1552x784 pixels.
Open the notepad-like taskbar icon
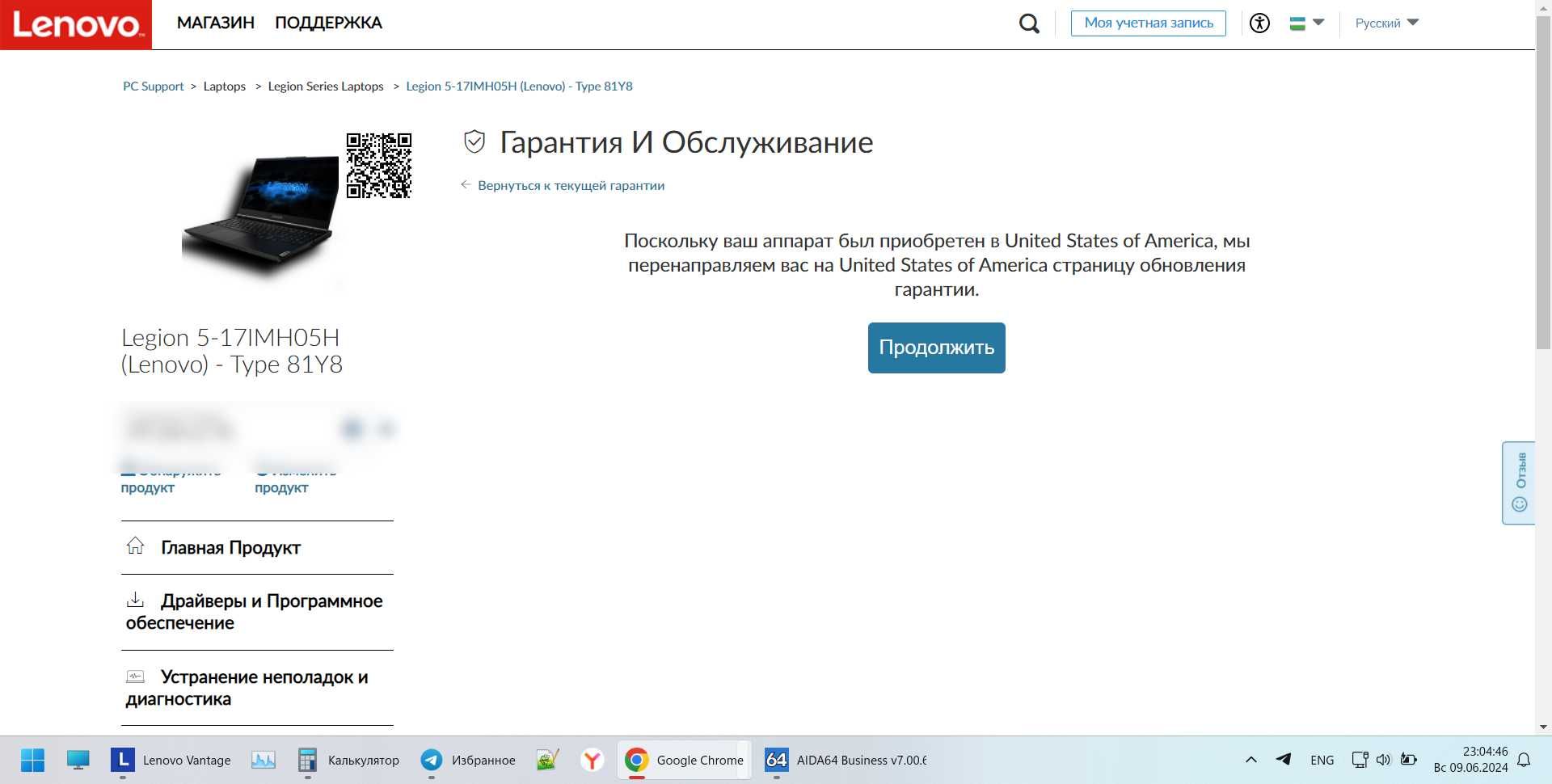548,760
